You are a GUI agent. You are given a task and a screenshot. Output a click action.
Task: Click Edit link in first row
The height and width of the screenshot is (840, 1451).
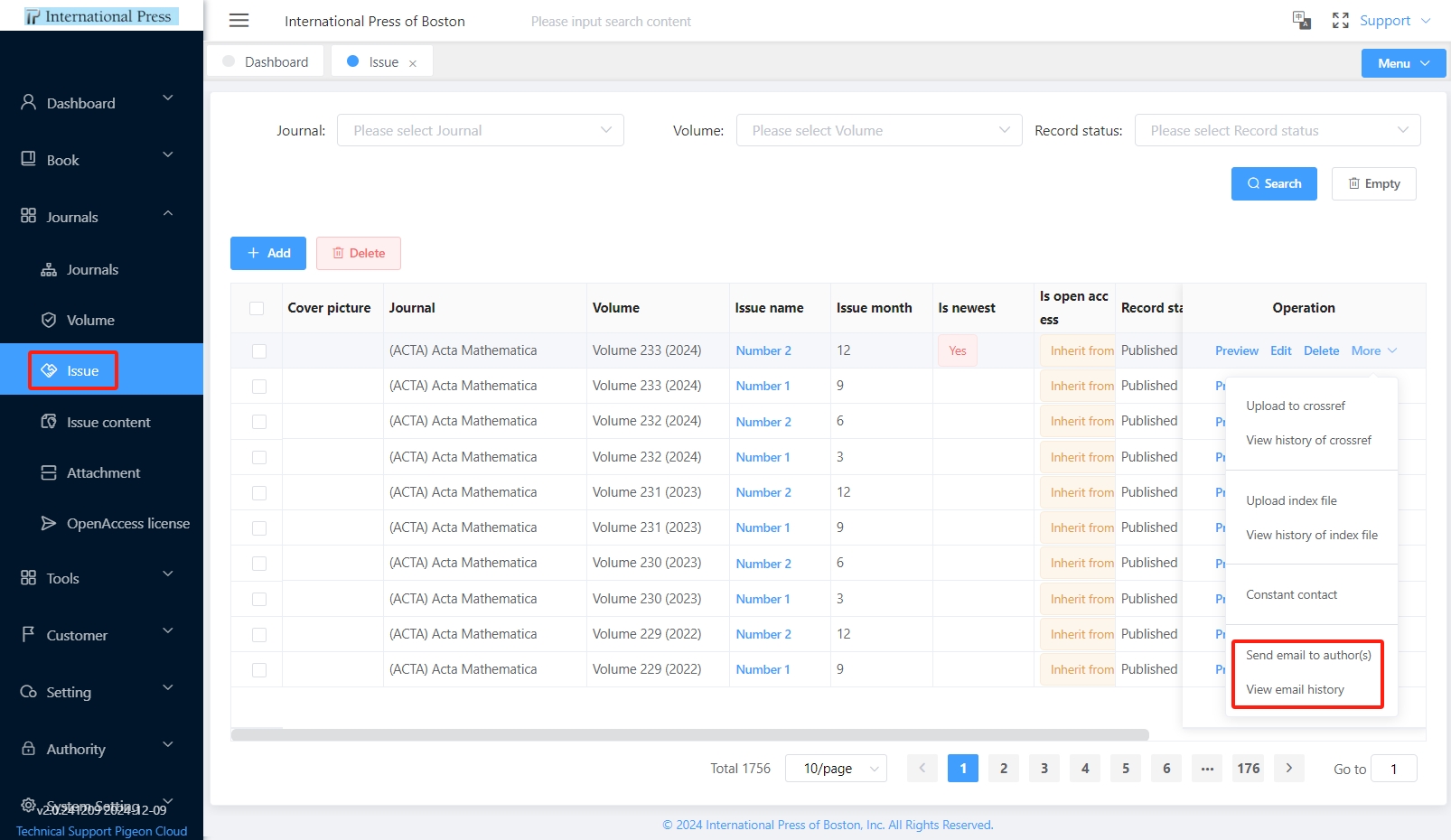point(1280,350)
